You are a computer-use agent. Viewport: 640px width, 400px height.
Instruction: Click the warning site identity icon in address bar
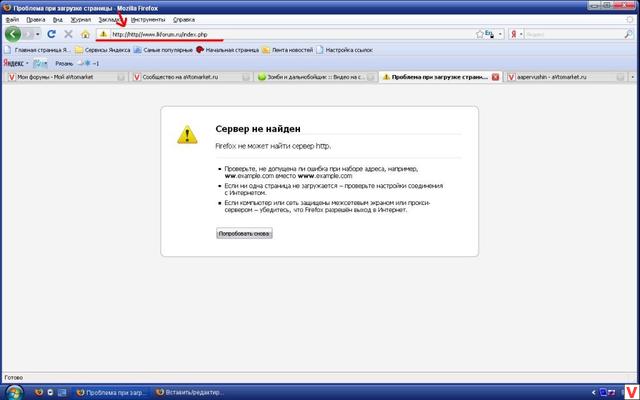[103, 34]
